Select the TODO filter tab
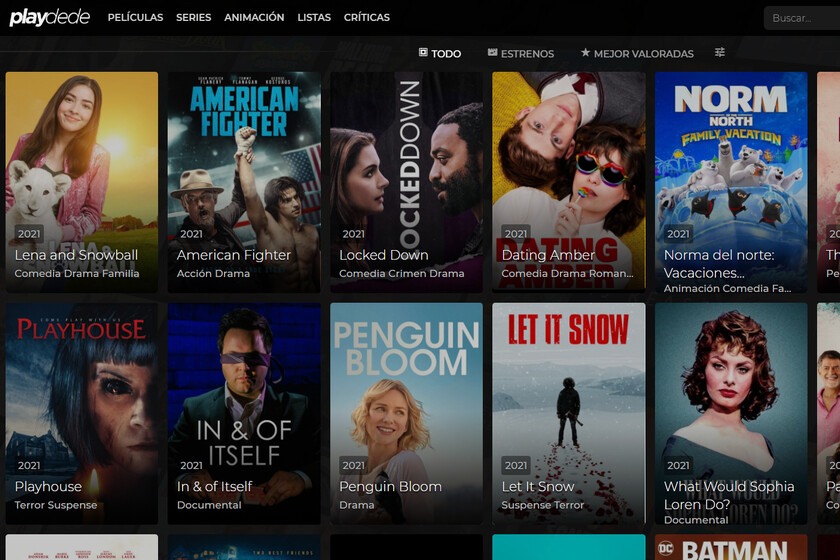The width and height of the screenshot is (840, 560). click(x=440, y=53)
